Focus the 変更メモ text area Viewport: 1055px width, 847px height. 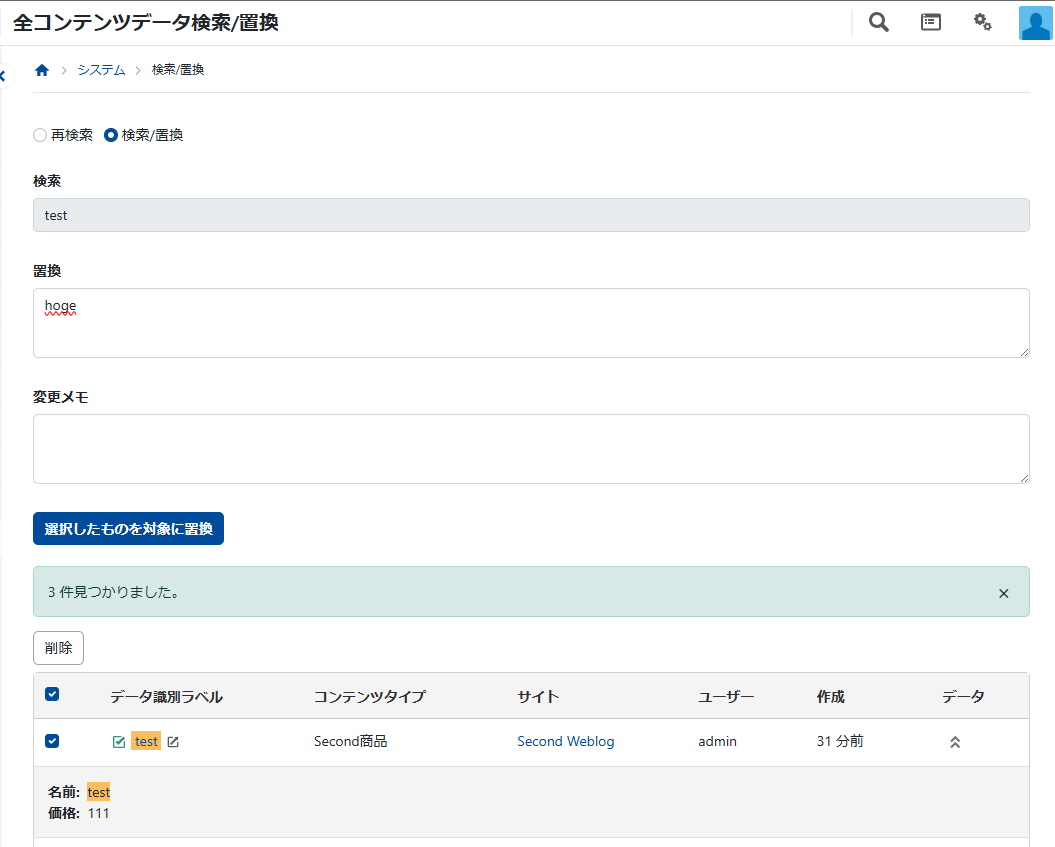tap(531, 449)
